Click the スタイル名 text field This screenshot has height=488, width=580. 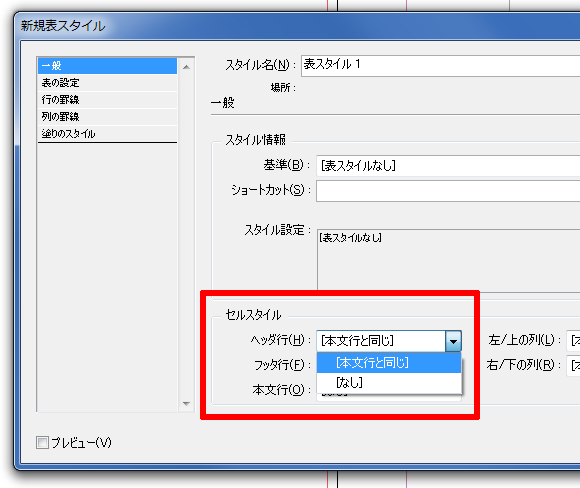pyautogui.click(x=440, y=66)
